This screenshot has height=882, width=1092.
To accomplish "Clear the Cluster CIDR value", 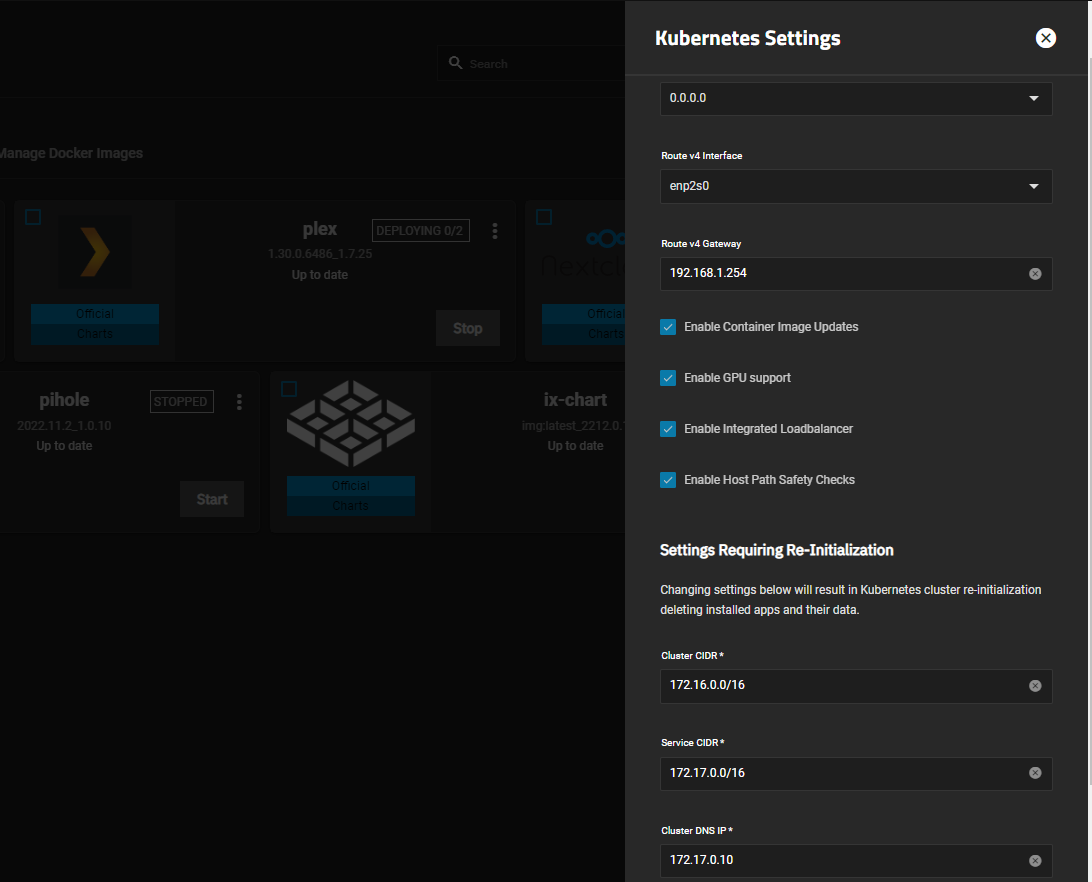I will (1035, 686).
